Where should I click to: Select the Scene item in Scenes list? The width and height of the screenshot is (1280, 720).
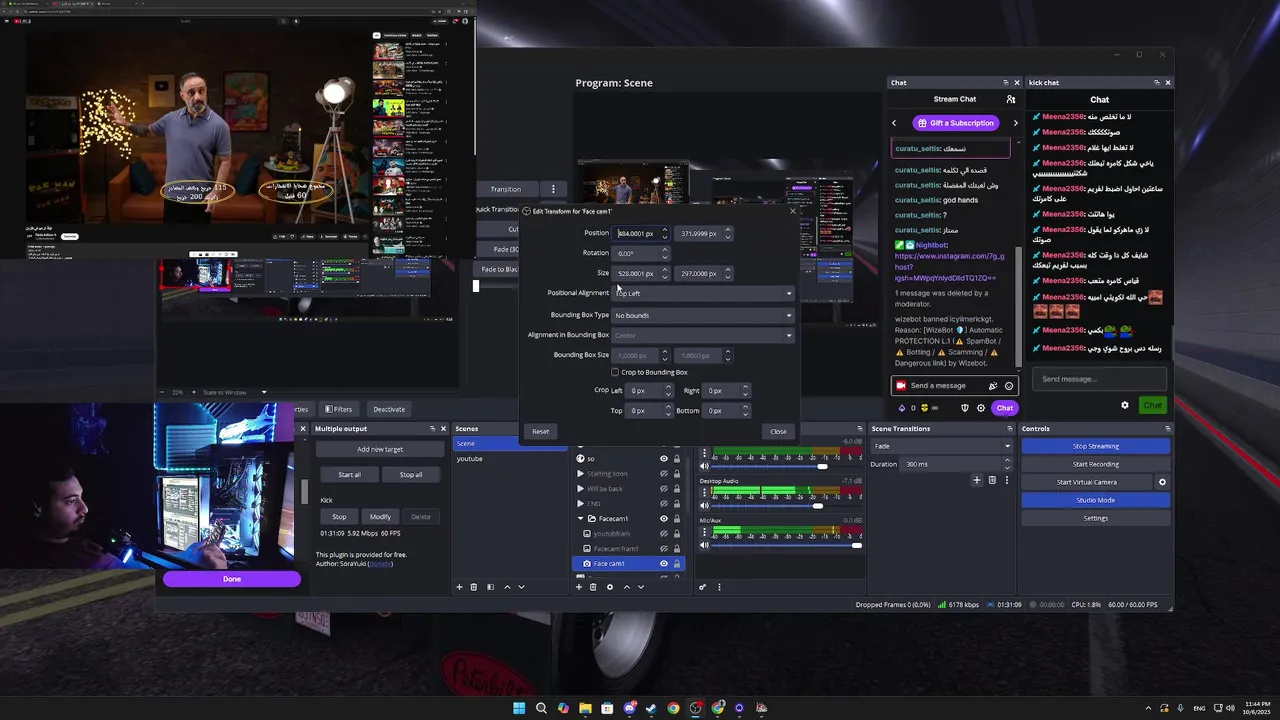(x=510, y=444)
